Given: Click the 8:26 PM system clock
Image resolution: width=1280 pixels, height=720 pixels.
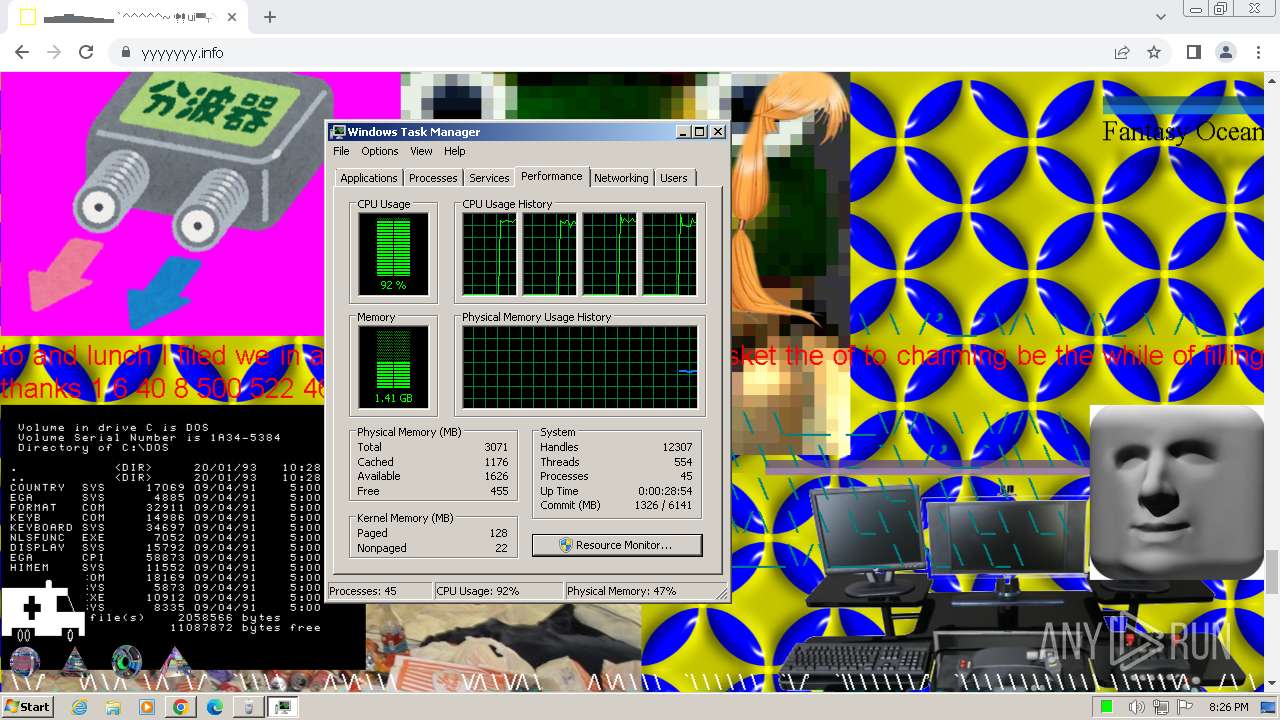Looking at the screenshot, I should pos(1229,707).
